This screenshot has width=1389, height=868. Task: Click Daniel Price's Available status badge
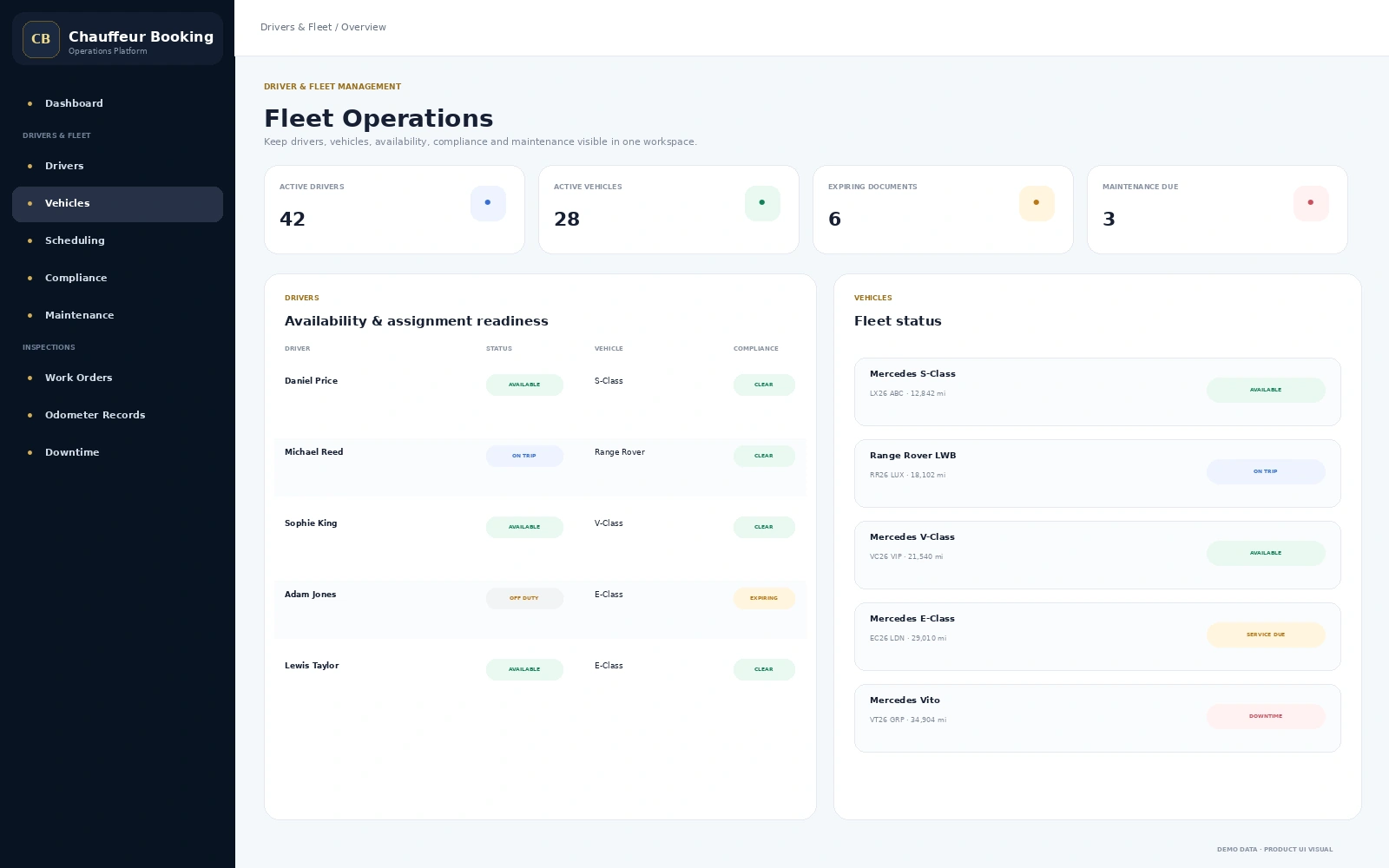[524, 385]
